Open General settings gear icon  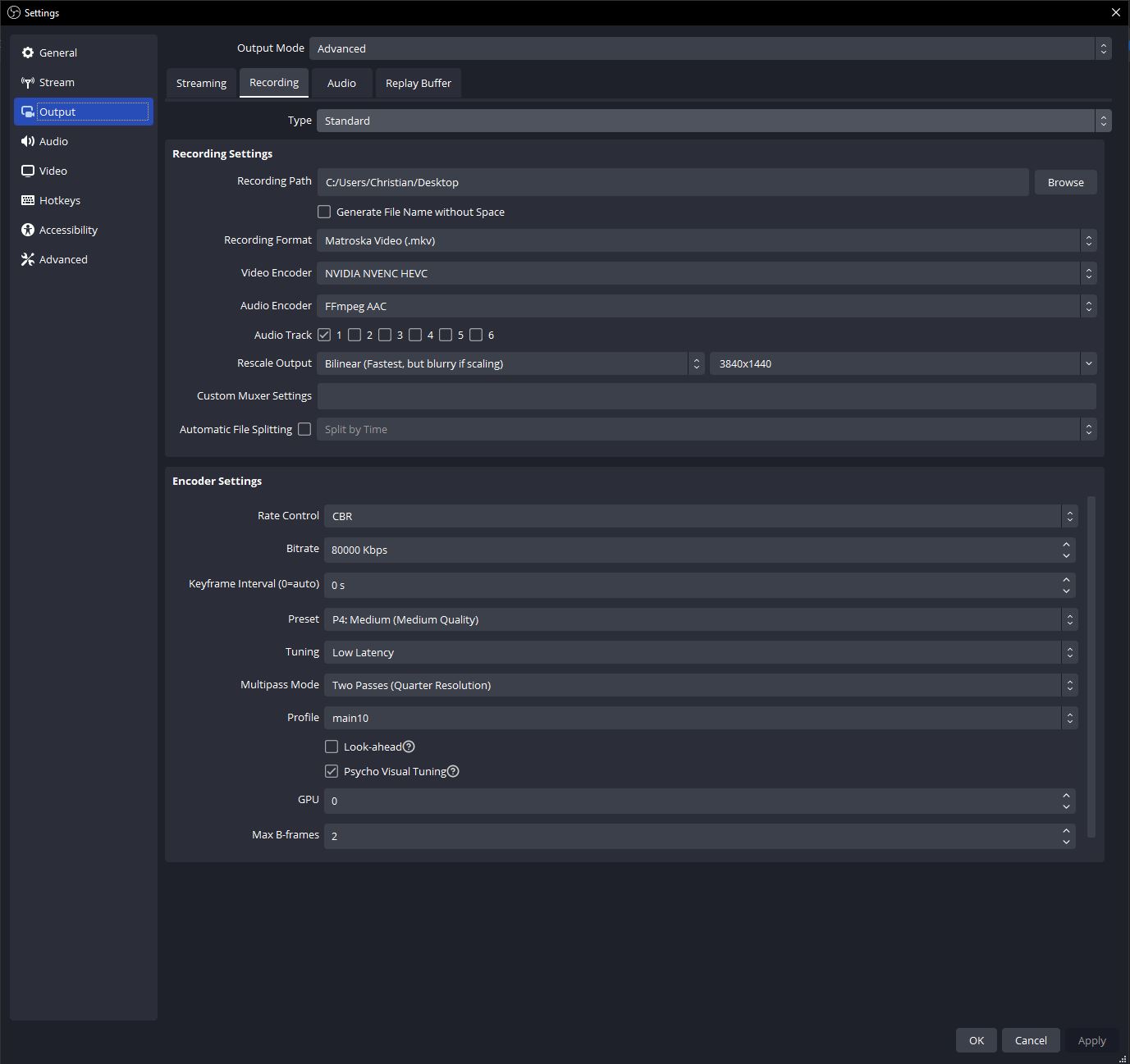tap(28, 53)
